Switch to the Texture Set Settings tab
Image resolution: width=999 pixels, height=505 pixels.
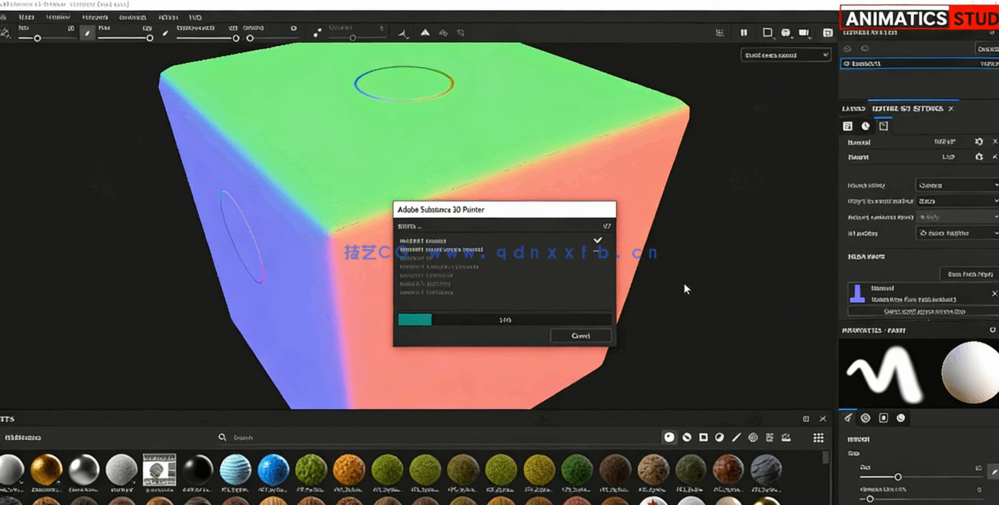pyautogui.click(x=907, y=108)
